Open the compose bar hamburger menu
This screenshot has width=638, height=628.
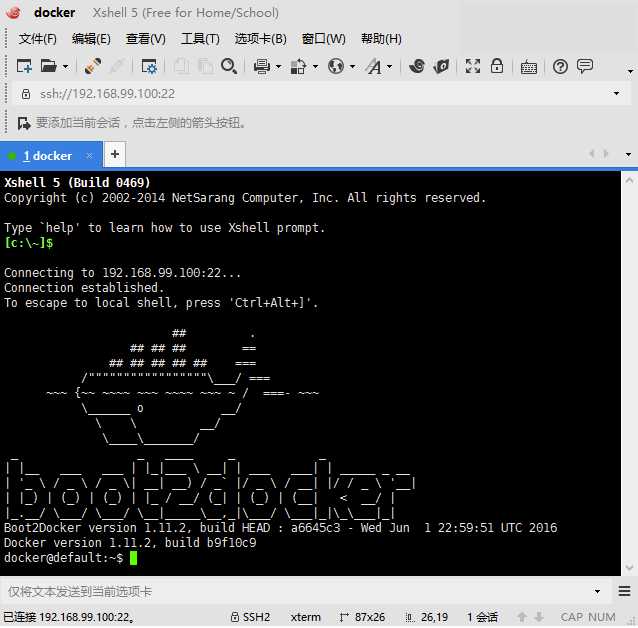tap(624, 591)
